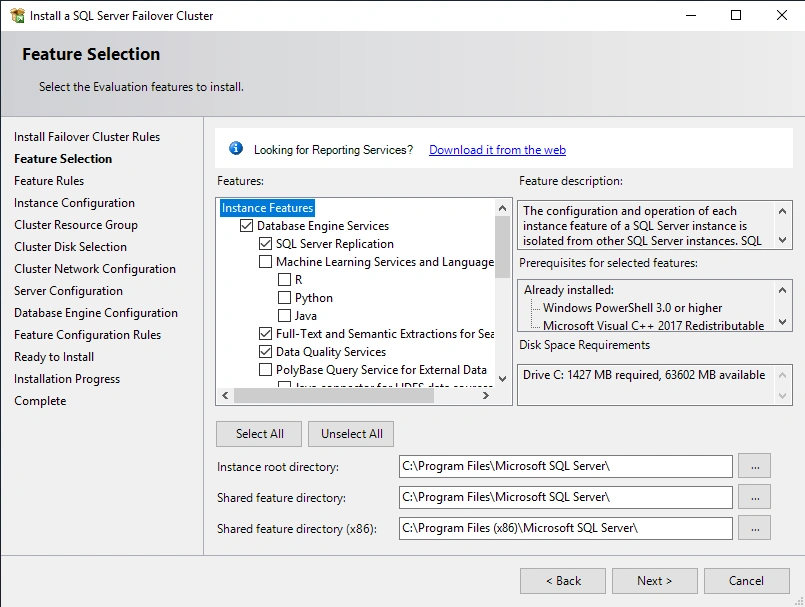Click the Feature description scroll down arrow
The height and width of the screenshot is (607, 805).
tap(782, 240)
